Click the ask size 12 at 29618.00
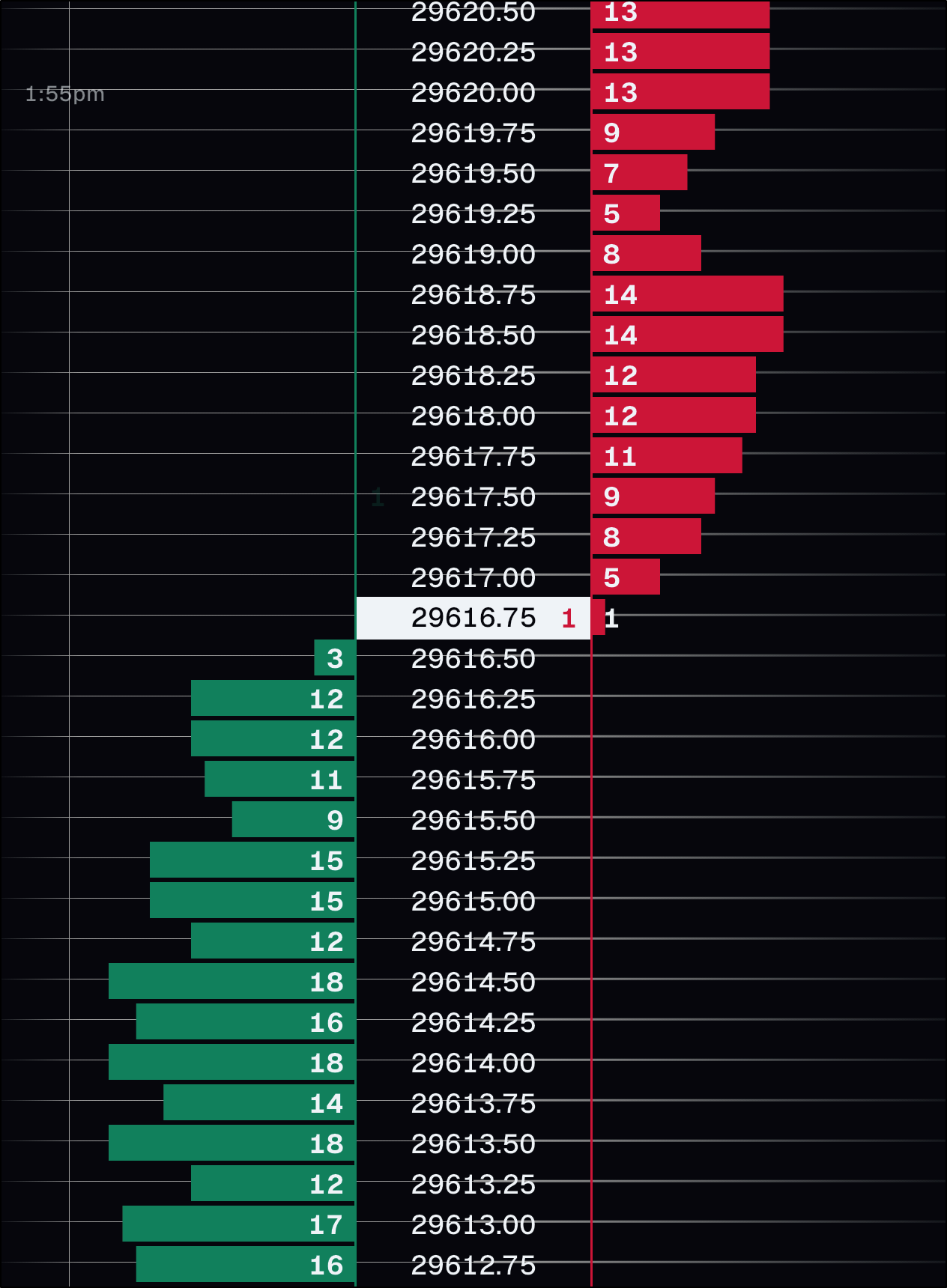 point(620,416)
